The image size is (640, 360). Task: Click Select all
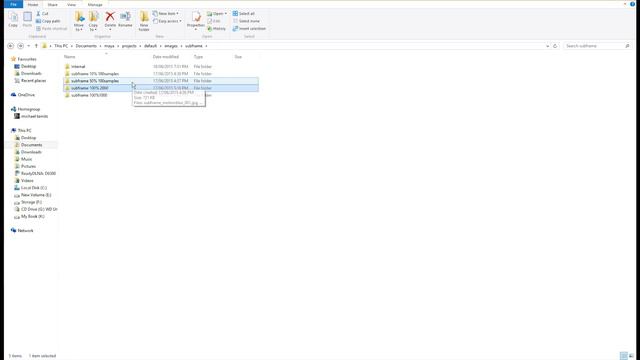(244, 13)
